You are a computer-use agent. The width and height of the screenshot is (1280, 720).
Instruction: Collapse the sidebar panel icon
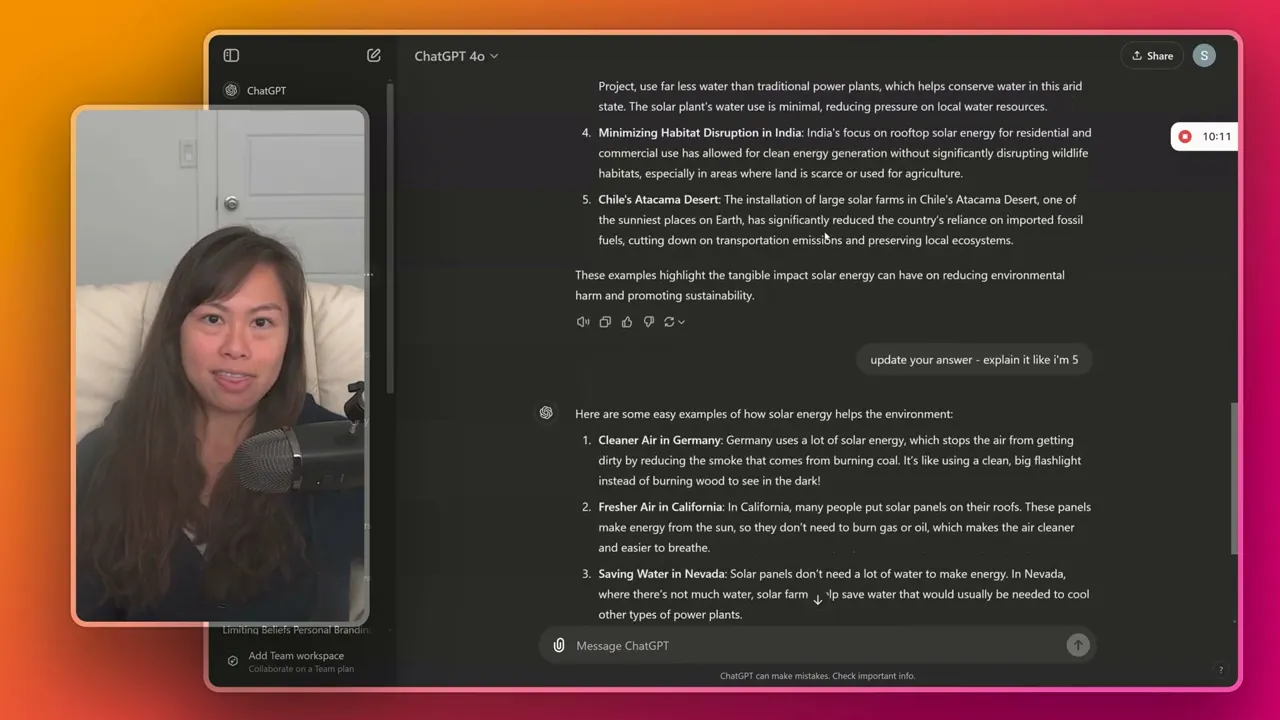231,56
